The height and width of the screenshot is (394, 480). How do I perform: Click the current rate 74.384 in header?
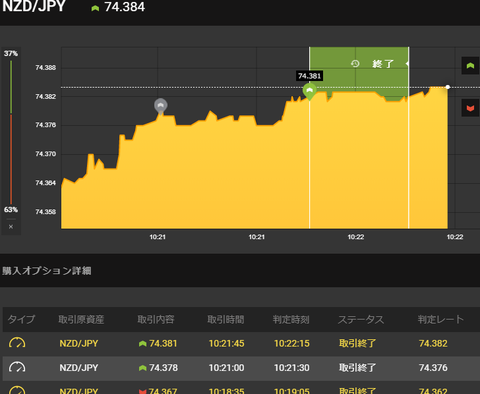(125, 7)
